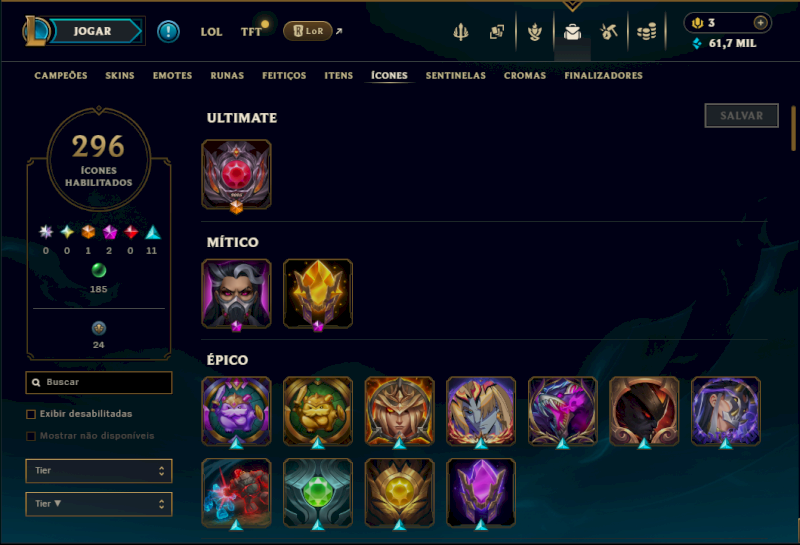Select the Ultimate red gem summoner icon
The image size is (800, 545).
click(236, 175)
